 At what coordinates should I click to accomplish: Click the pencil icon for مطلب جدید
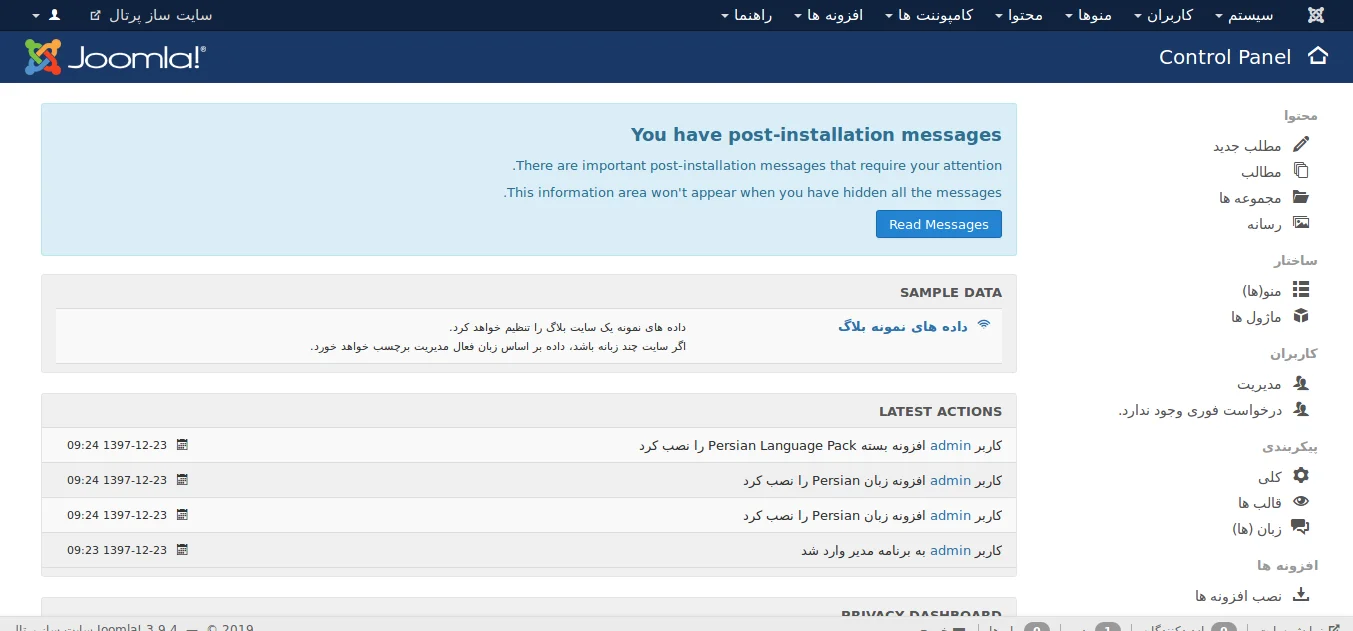pos(1300,144)
